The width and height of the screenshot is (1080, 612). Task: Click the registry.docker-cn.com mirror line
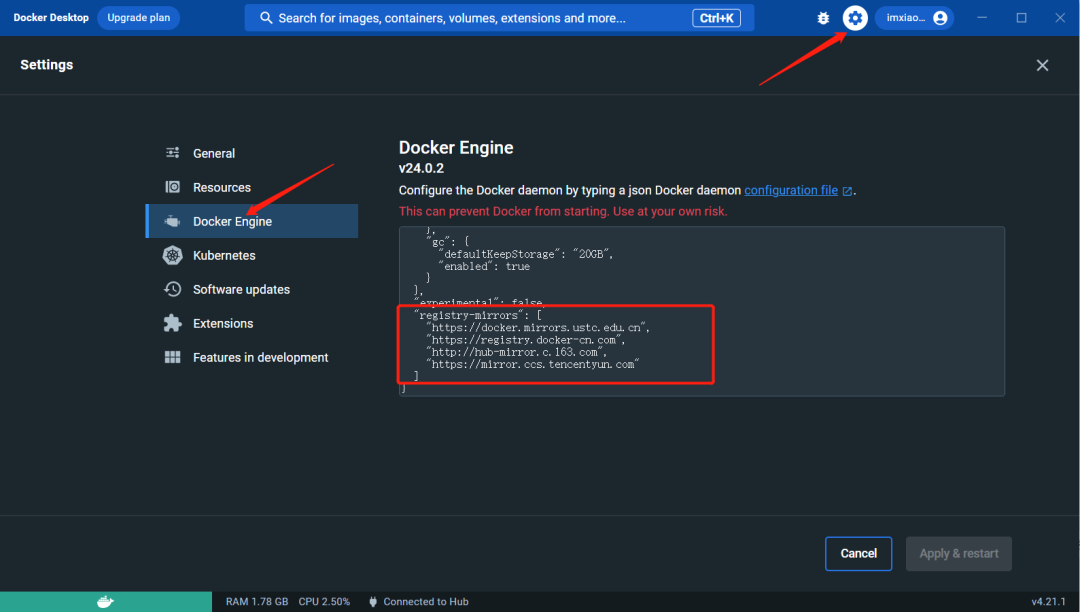pos(526,340)
